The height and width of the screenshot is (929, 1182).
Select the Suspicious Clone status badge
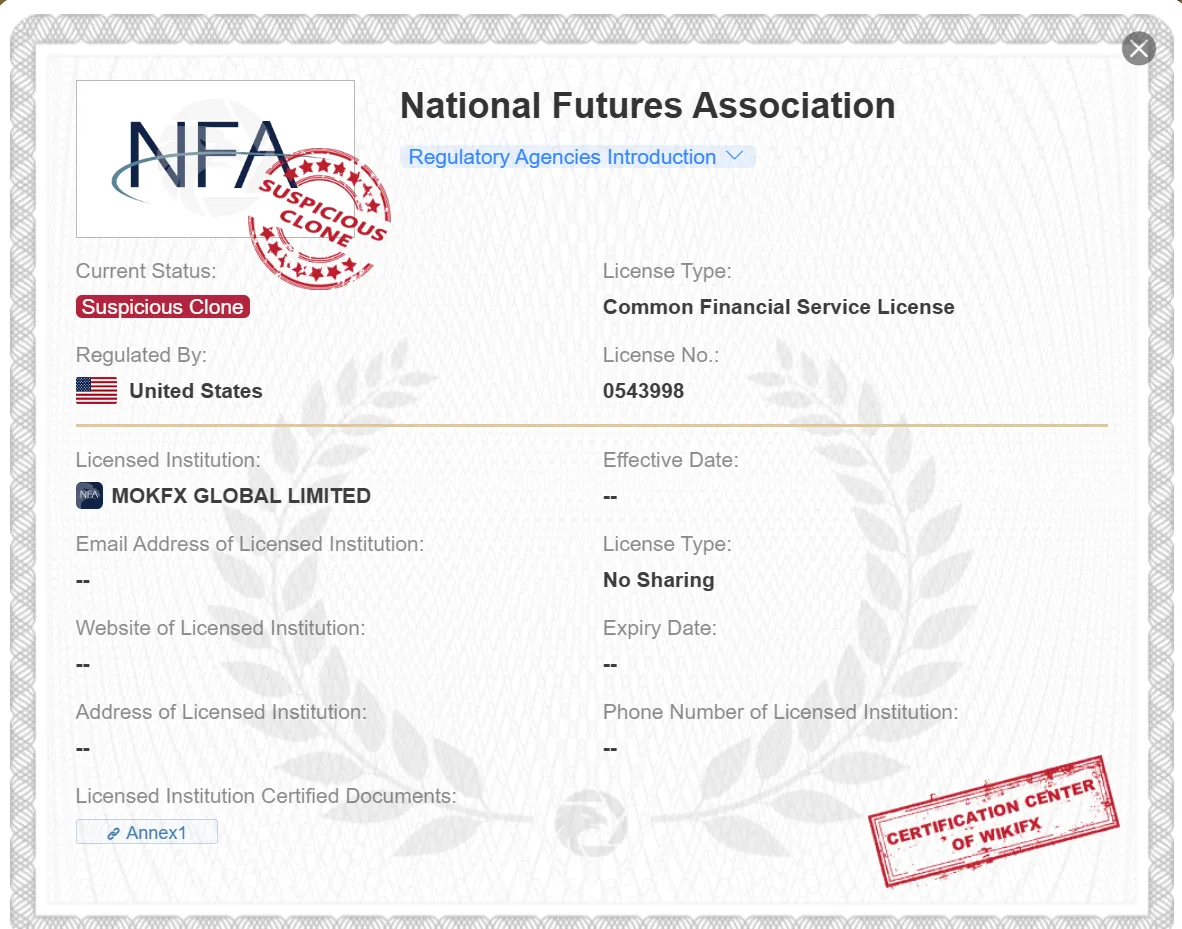[163, 307]
